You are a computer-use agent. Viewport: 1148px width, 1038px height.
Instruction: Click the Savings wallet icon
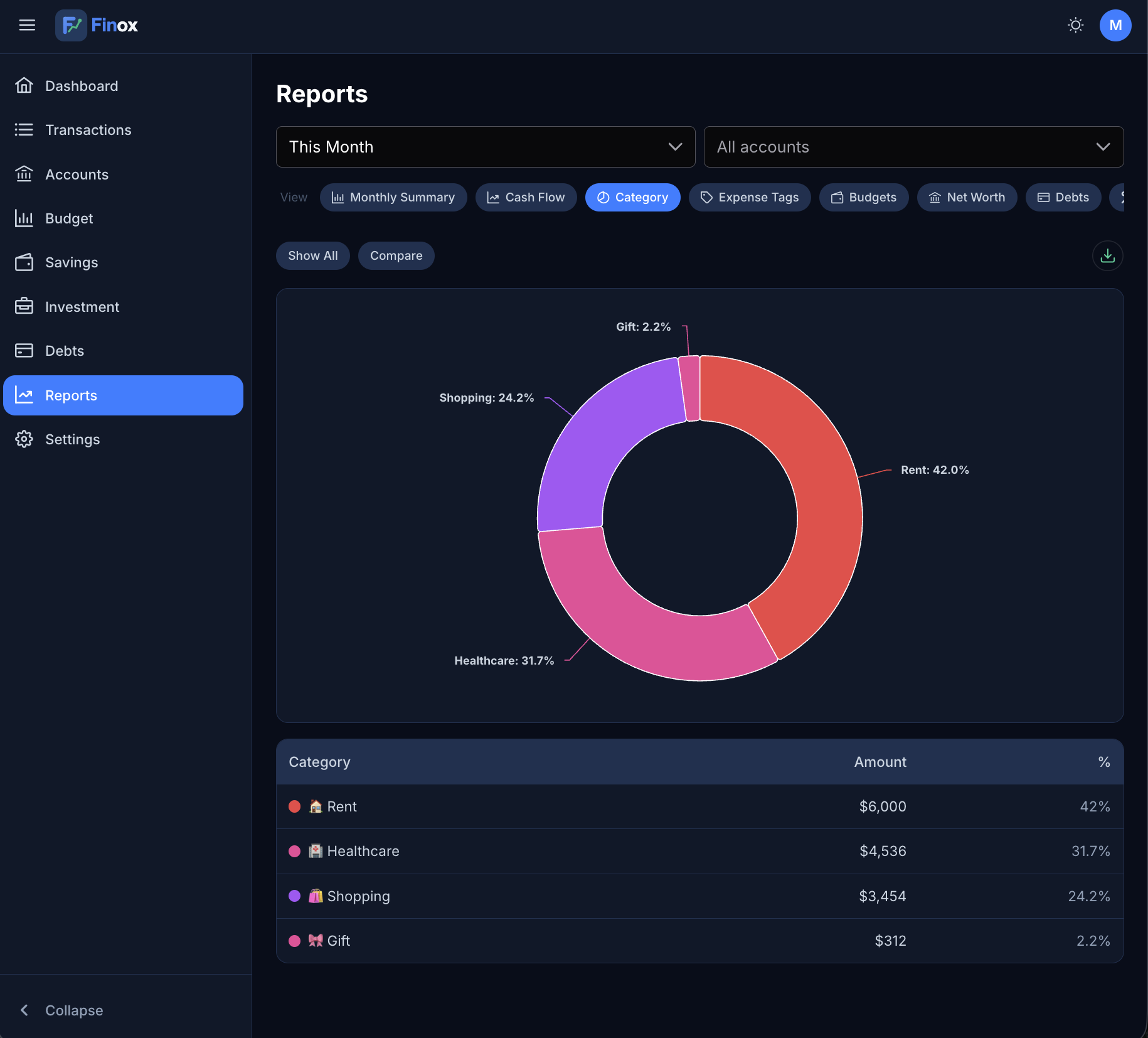[24, 262]
